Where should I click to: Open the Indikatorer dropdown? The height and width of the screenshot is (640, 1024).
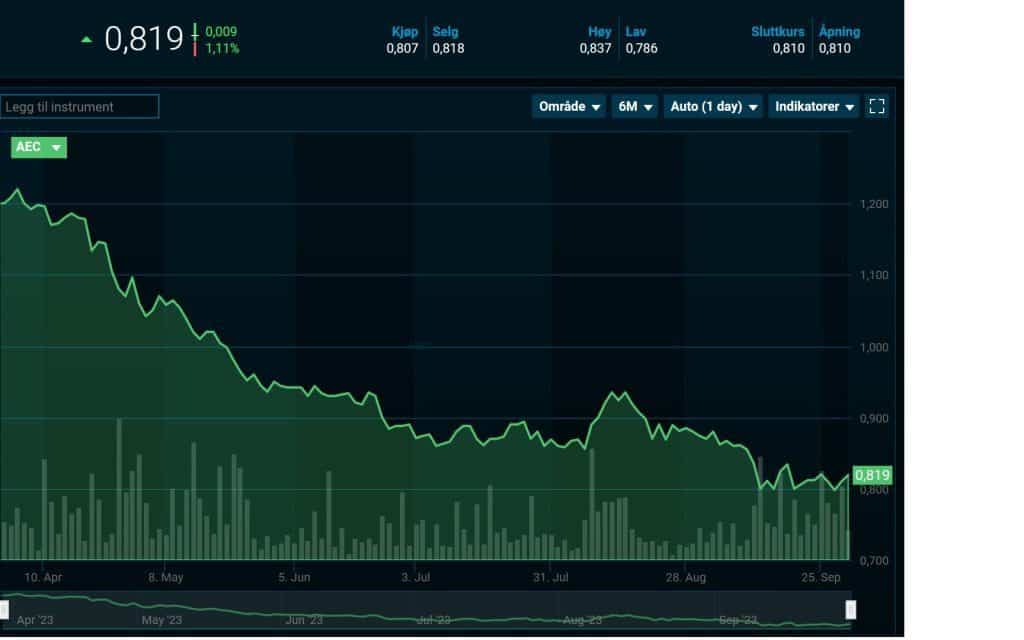point(814,106)
